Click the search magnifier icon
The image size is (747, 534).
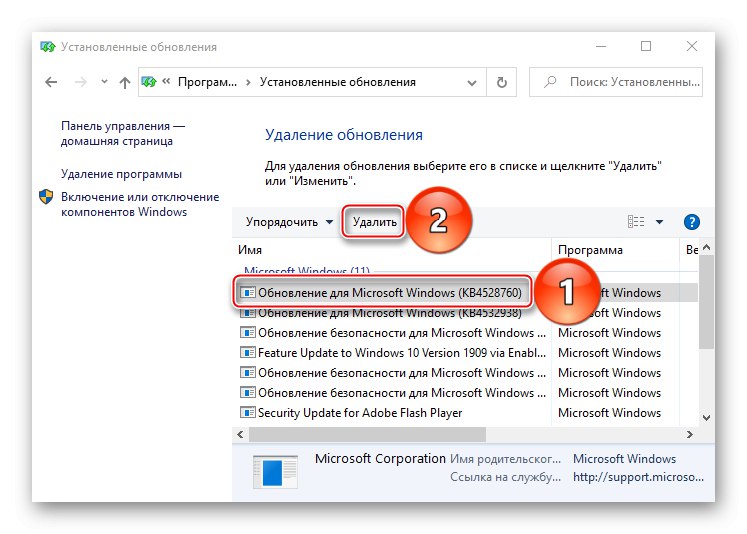coord(550,82)
